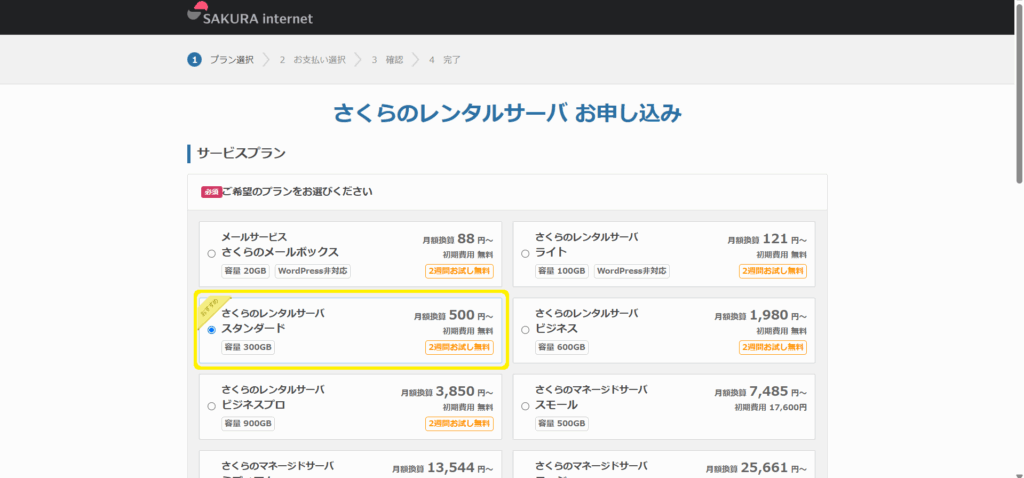The image size is (1024, 478).
Task: Pick the マネージドサーバ スモール radio button
Action: point(525,406)
